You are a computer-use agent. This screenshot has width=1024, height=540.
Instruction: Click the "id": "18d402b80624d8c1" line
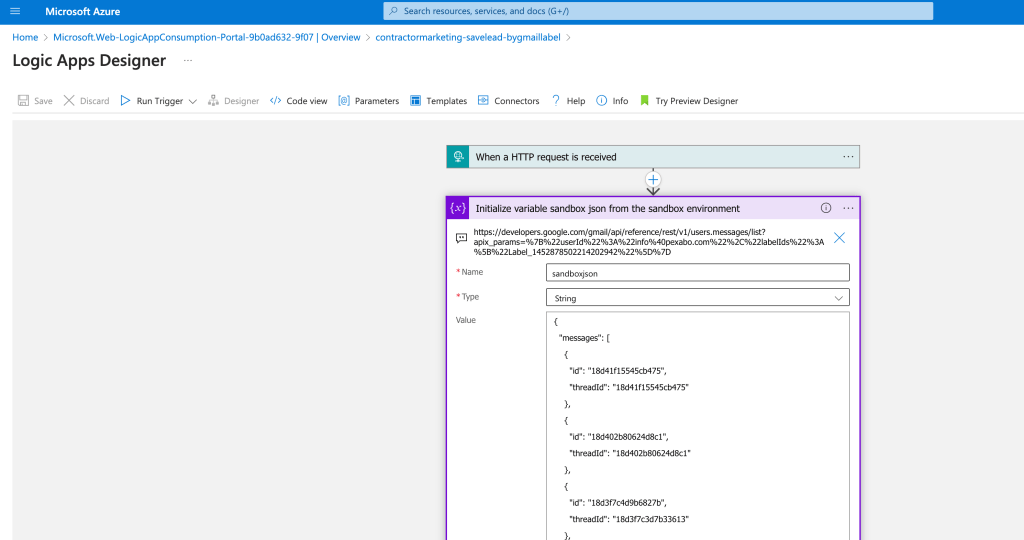[618, 437]
